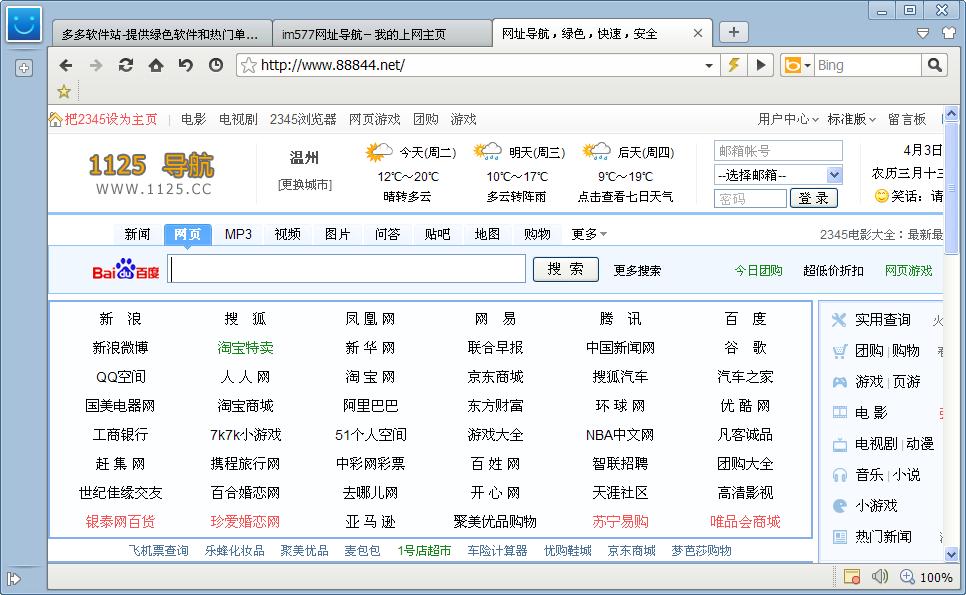Click the 电影 film icon
This screenshot has height=595, width=966.
click(840, 412)
